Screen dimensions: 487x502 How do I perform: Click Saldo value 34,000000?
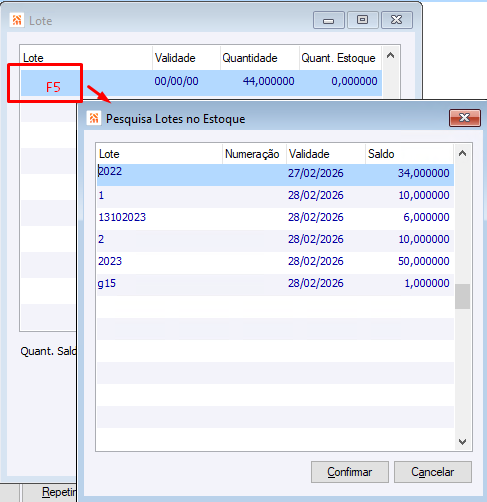pyautogui.click(x=424, y=173)
